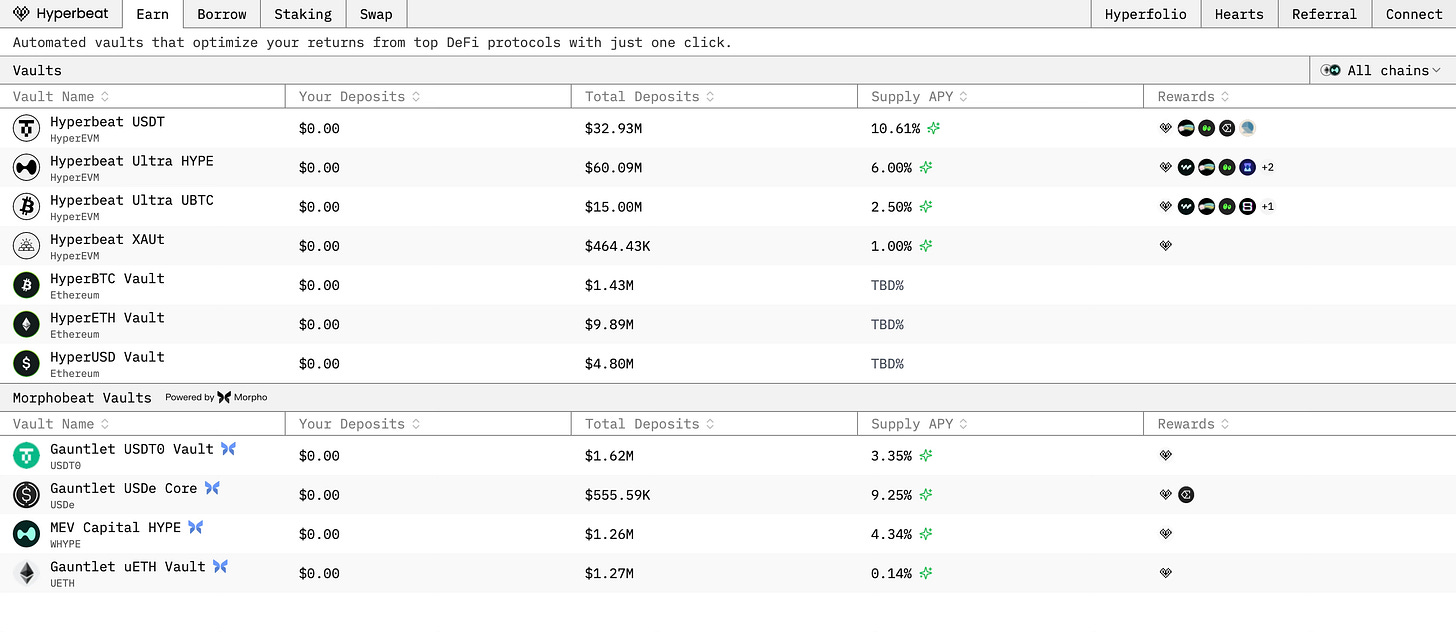
Task: Follow the Powered by Morpho link
Action: click(216, 397)
